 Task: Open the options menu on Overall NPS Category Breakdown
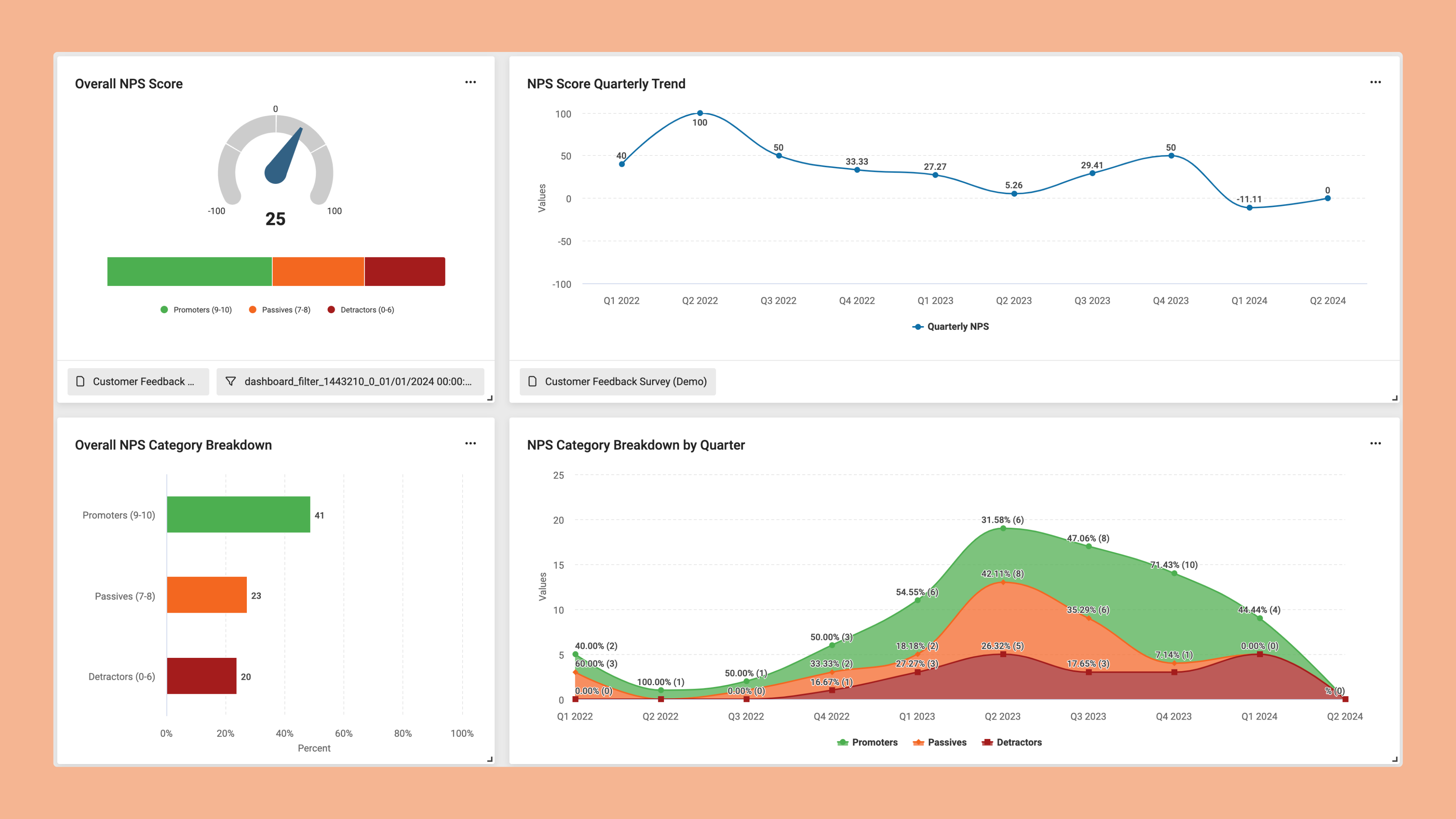point(471,443)
